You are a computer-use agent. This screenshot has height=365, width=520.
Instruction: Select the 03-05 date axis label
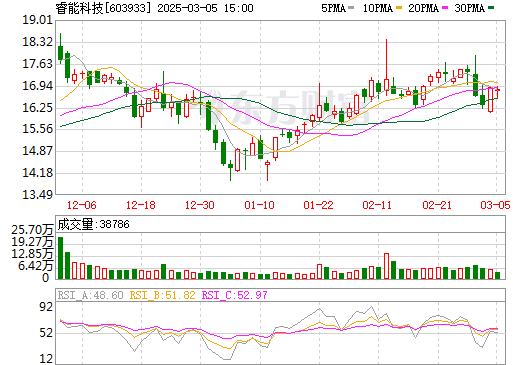click(x=495, y=205)
